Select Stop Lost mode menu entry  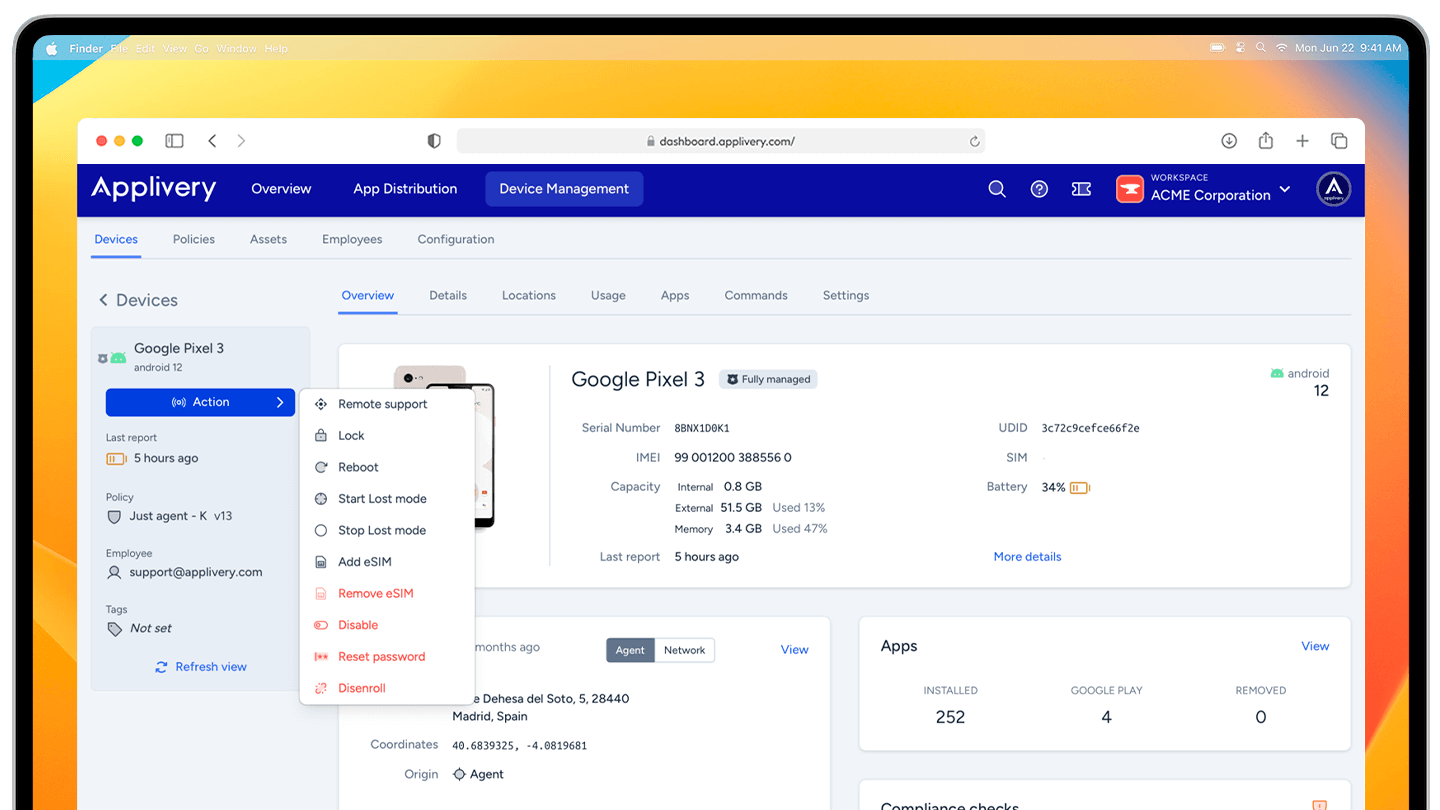click(386, 531)
